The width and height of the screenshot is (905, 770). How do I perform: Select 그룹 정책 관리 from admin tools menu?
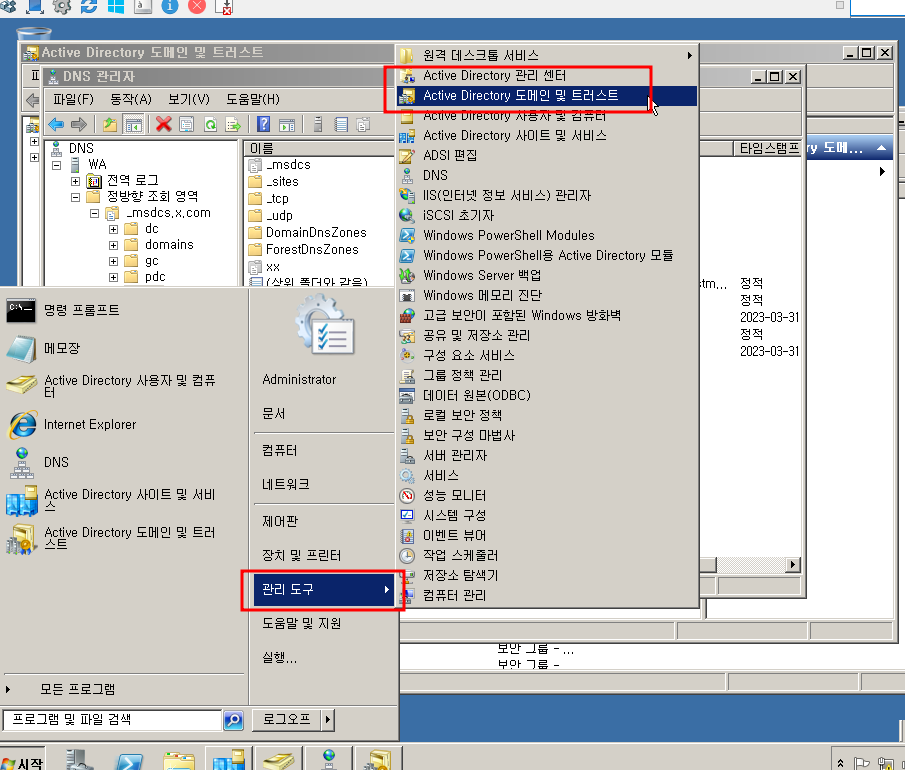pos(547,376)
